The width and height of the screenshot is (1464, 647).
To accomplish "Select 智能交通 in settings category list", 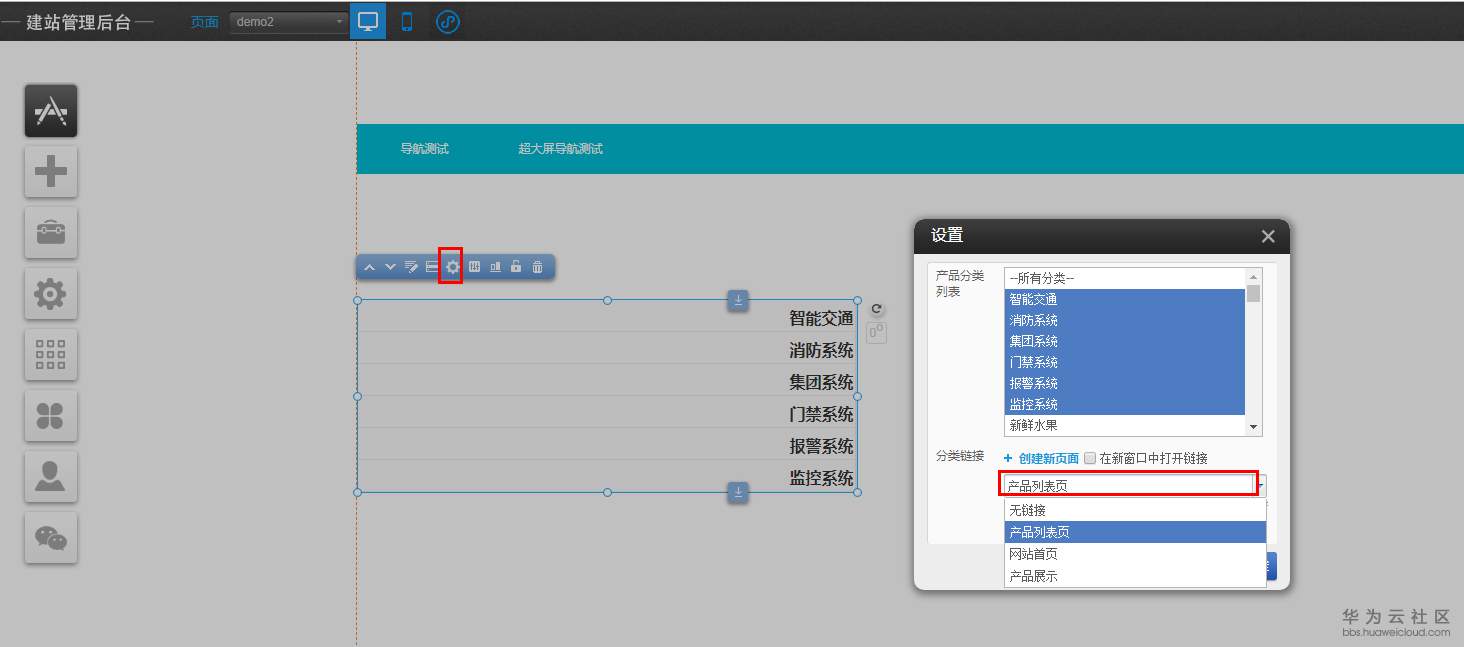I will pyautogui.click(x=1125, y=299).
